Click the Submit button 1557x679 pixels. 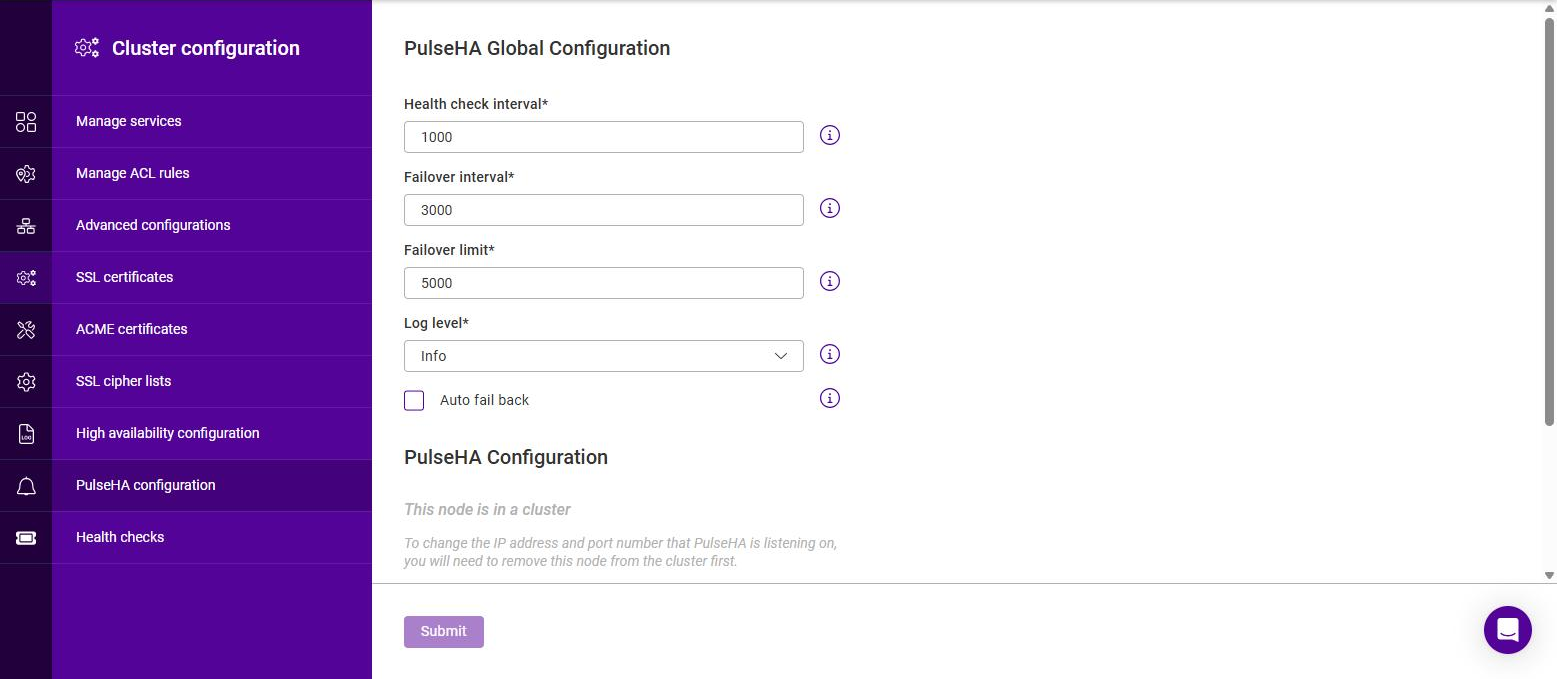point(444,631)
